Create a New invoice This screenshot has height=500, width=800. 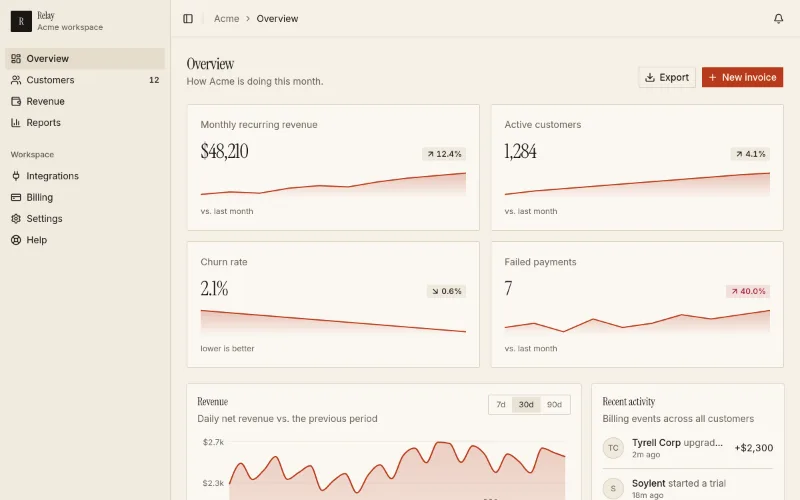[742, 78]
